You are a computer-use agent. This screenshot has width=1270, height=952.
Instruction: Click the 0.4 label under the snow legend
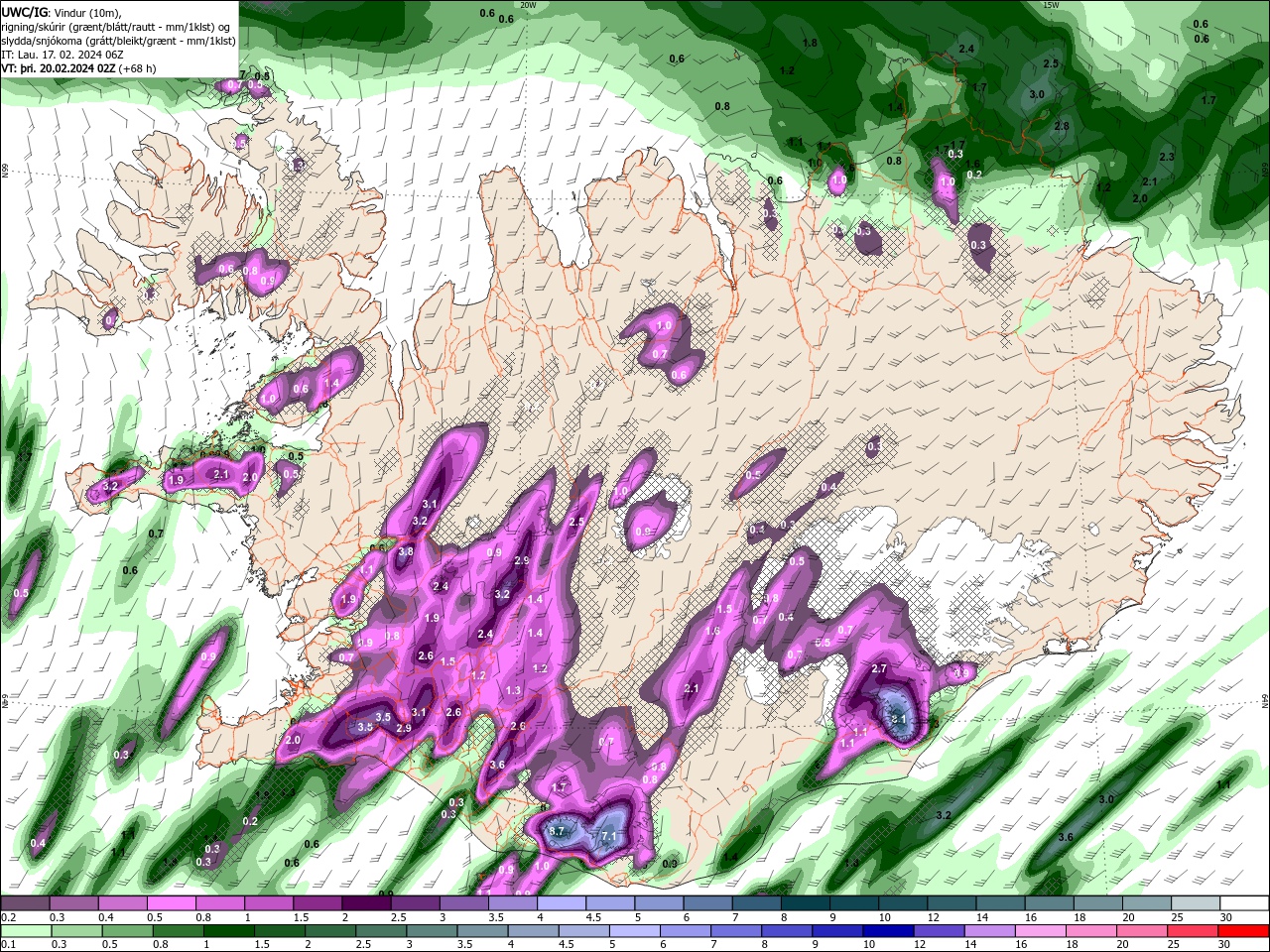coord(104,917)
